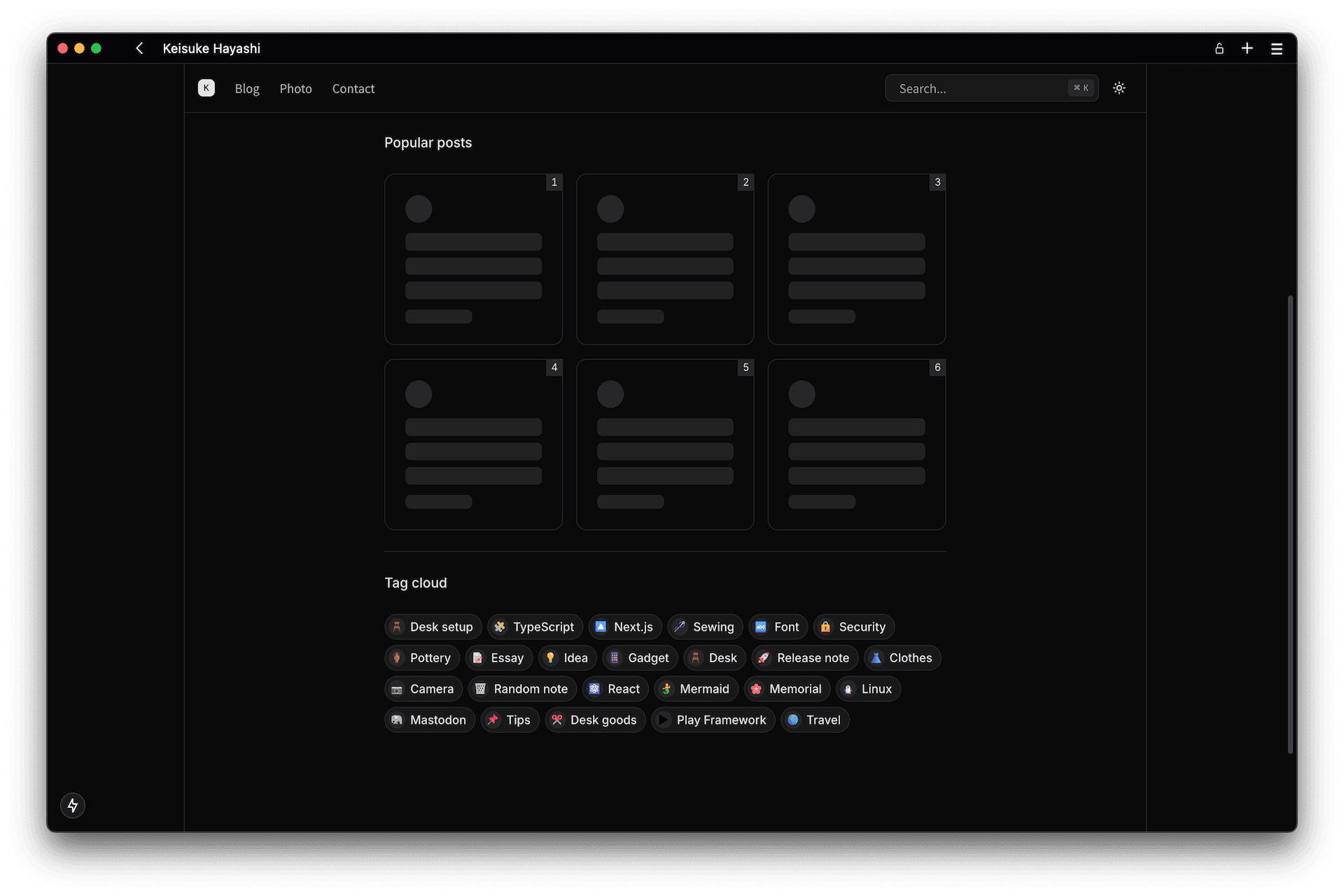
Task: Open popular post card number 5
Action: tap(664, 444)
